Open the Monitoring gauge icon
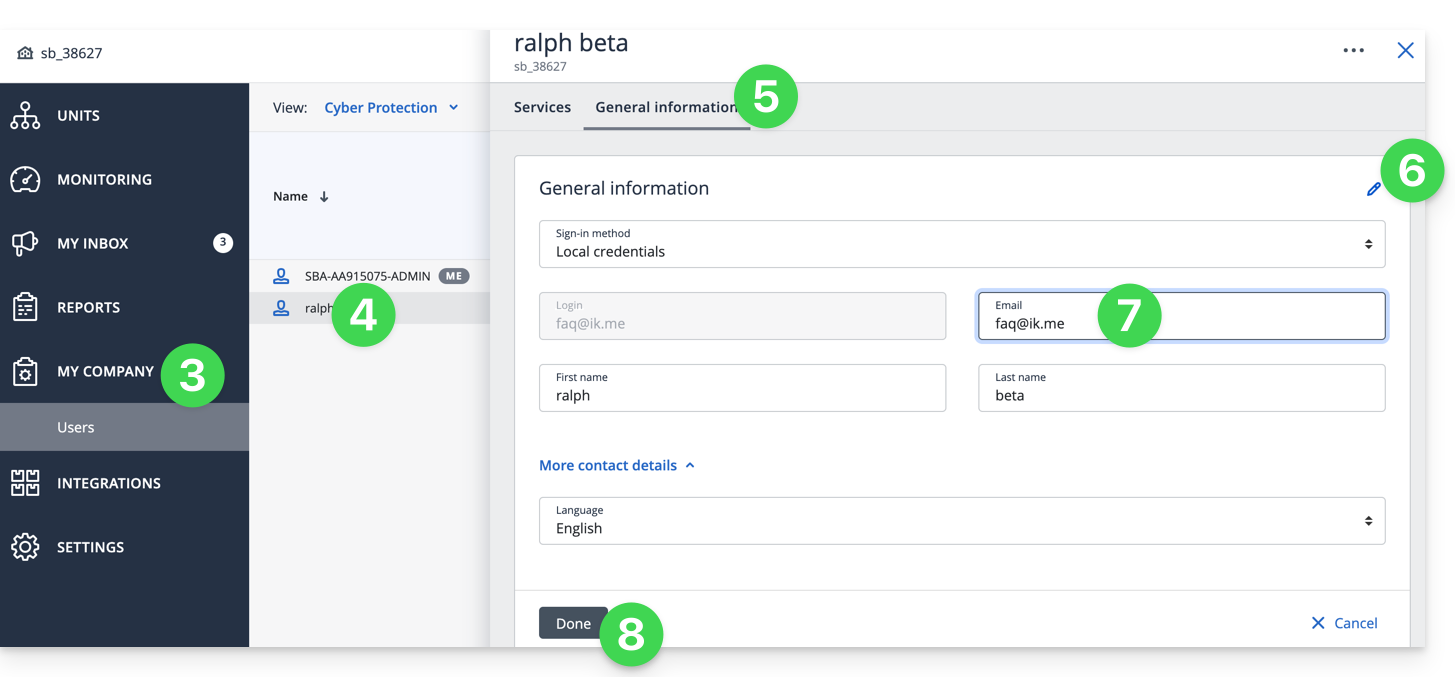The width and height of the screenshot is (1455, 677). [x=25, y=180]
